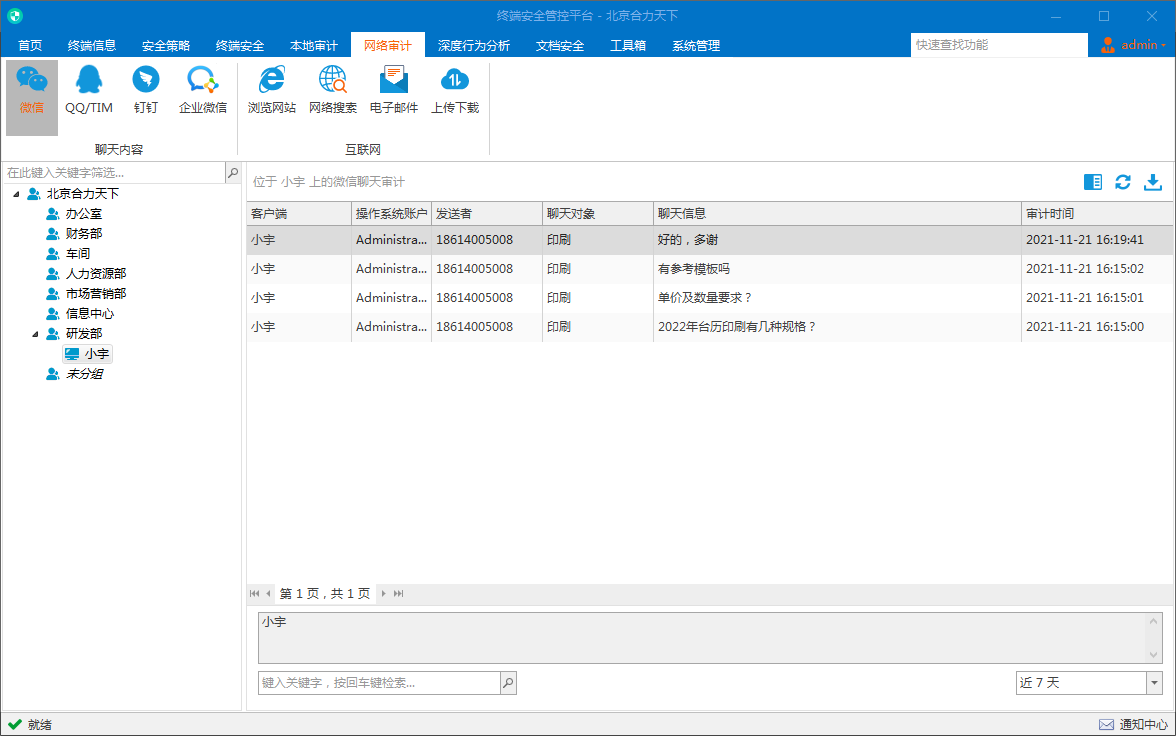Image resolution: width=1176 pixels, height=736 pixels.
Task: Click the tree filter search icon
Action: [x=233, y=173]
